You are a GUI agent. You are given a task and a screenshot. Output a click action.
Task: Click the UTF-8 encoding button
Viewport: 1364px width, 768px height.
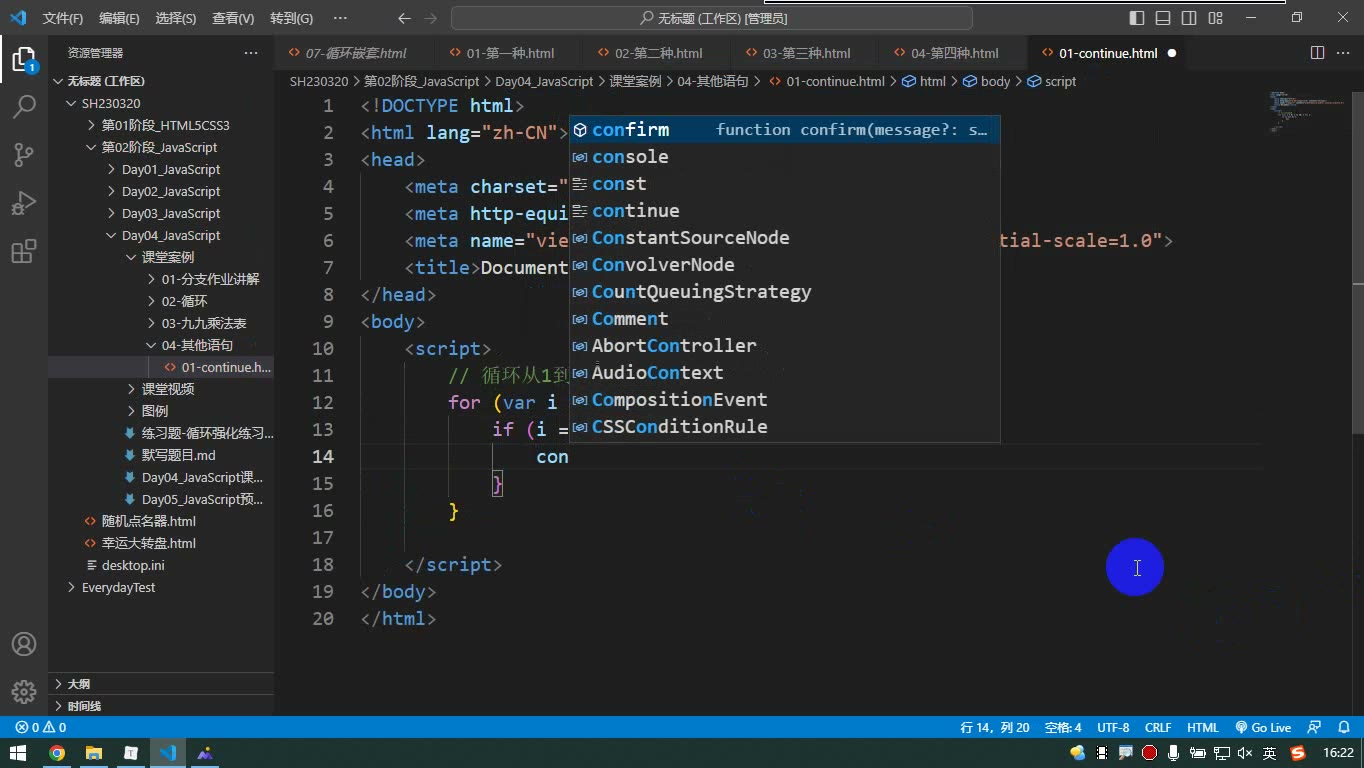[1113, 728]
